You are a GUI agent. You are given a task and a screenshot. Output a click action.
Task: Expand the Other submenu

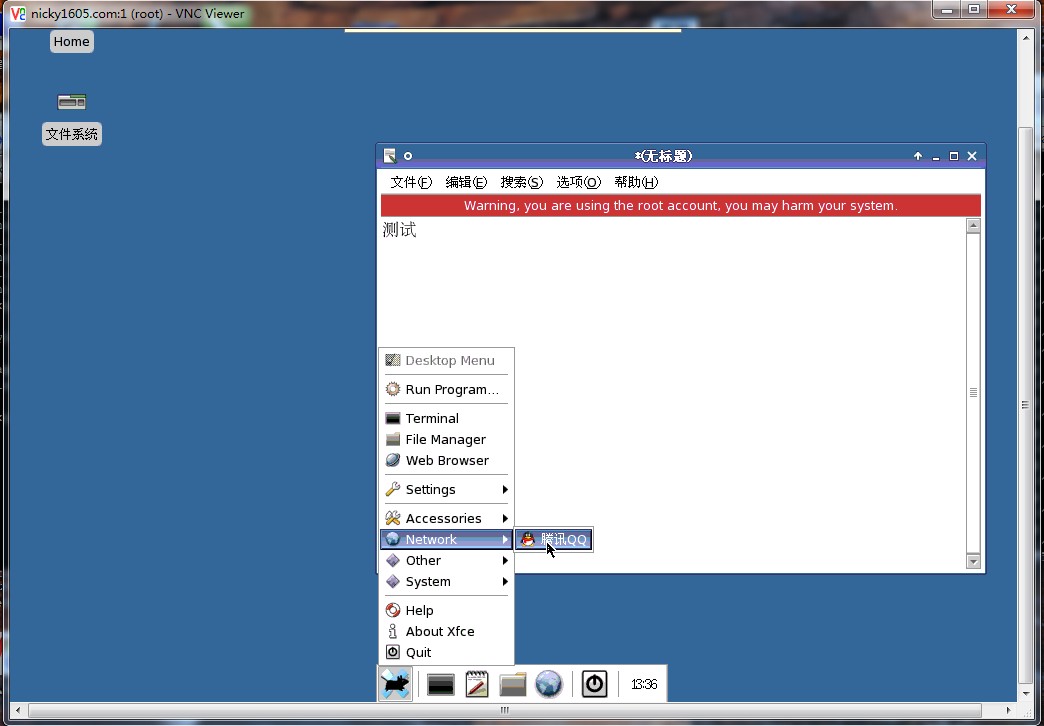coord(446,560)
